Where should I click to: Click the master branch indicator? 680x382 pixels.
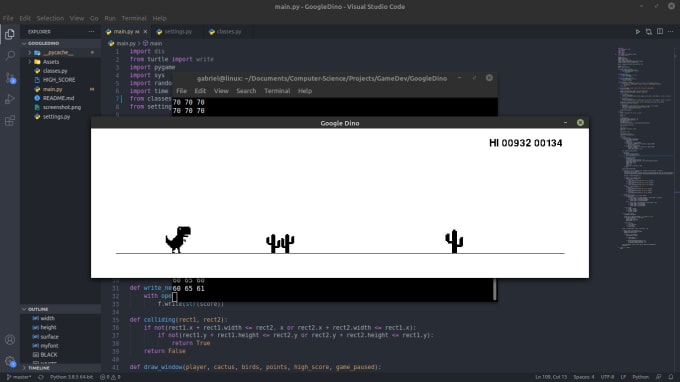point(19,377)
